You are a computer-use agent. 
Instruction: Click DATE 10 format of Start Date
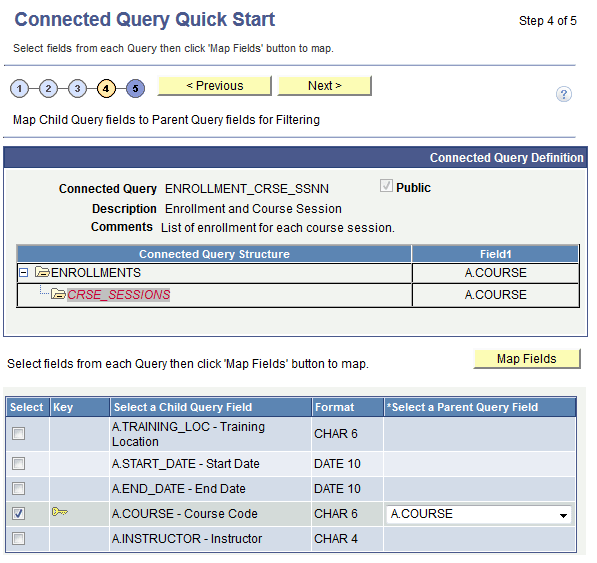pyautogui.click(x=337, y=464)
